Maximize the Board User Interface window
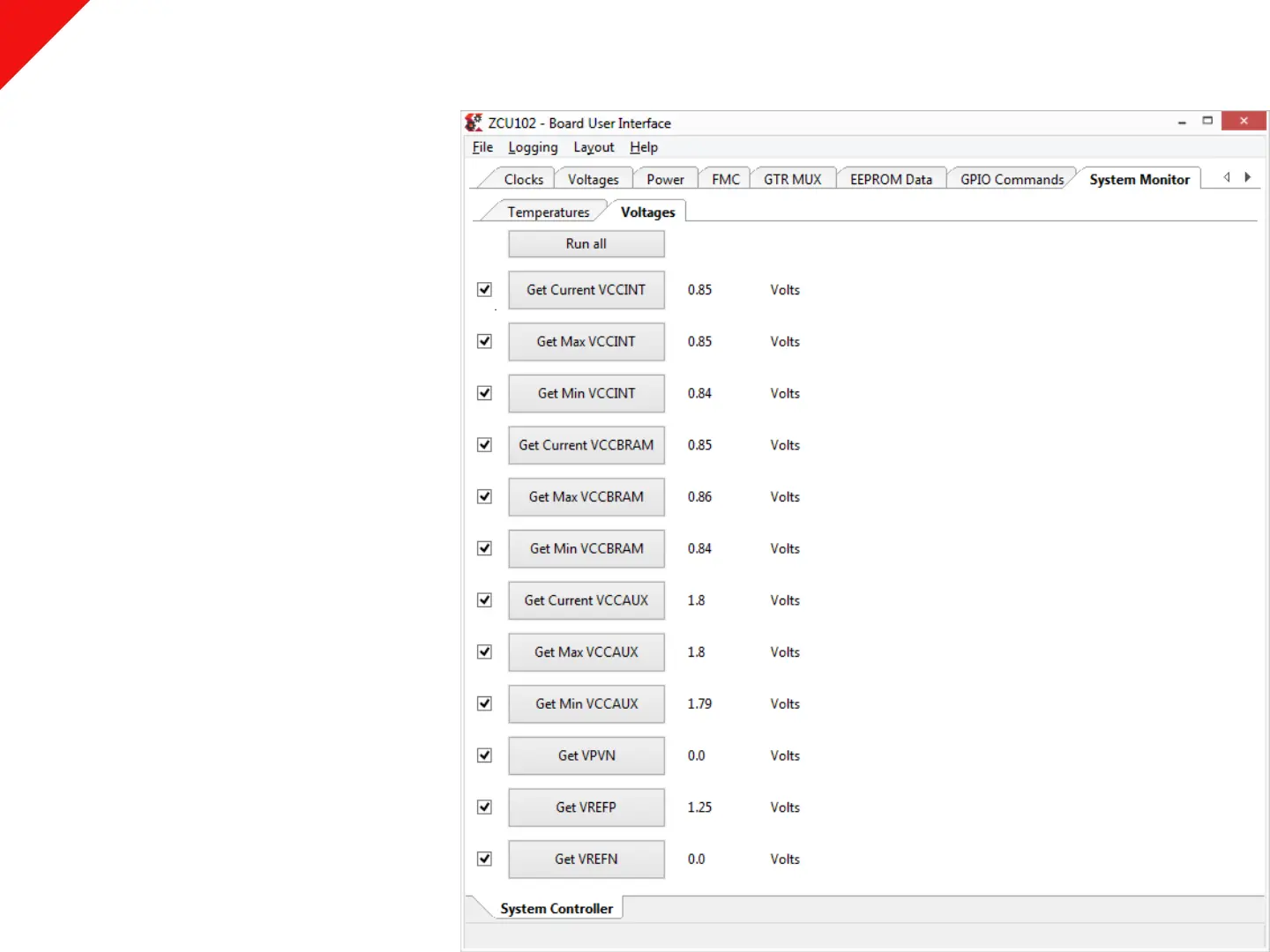 [1207, 121]
